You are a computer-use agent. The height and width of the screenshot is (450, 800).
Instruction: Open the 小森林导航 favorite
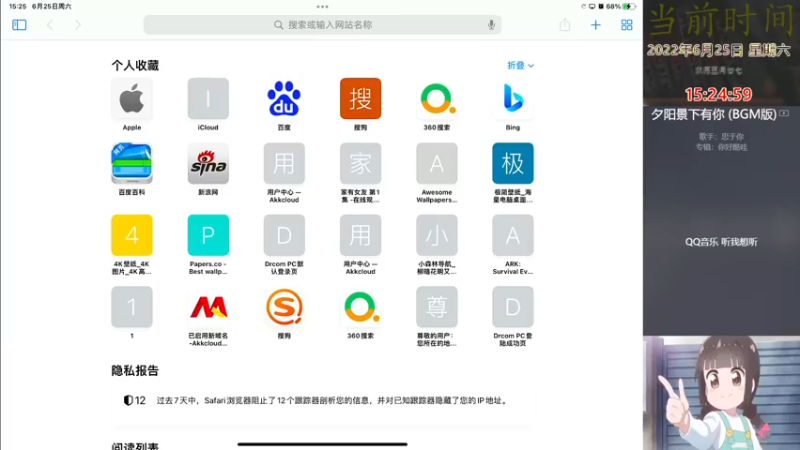tap(436, 244)
